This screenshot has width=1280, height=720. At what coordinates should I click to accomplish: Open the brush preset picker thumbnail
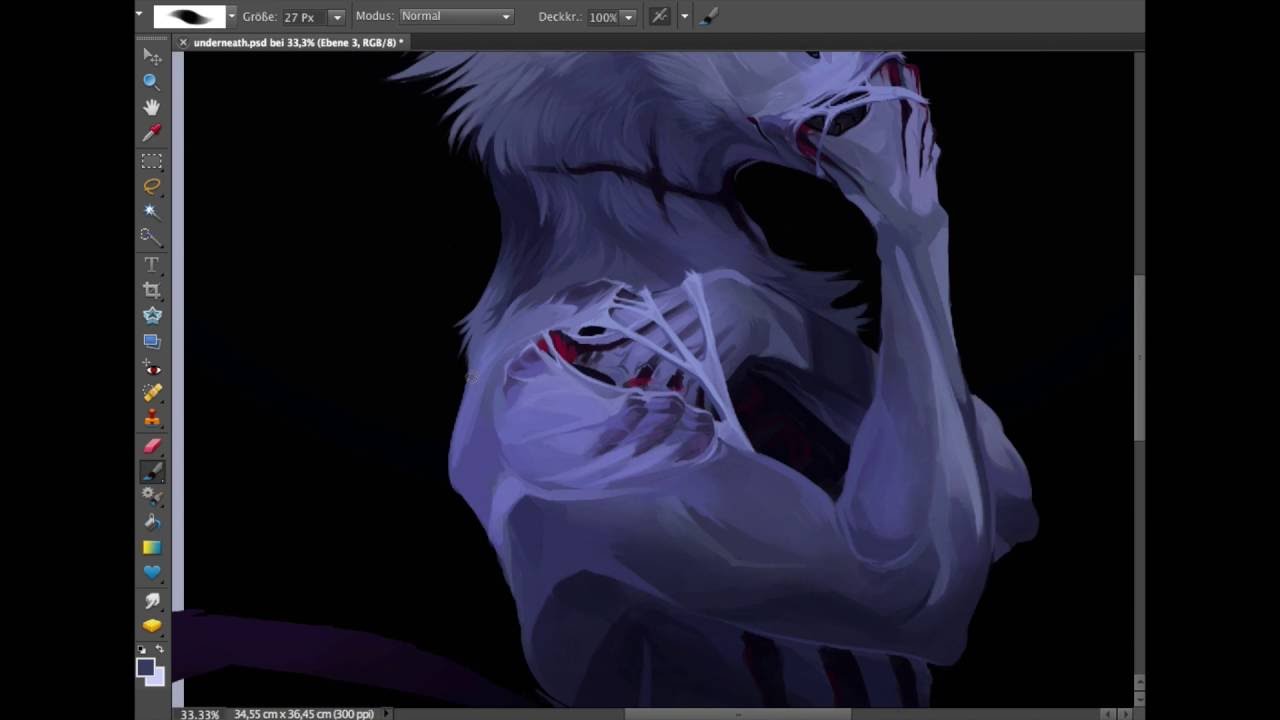(x=189, y=17)
